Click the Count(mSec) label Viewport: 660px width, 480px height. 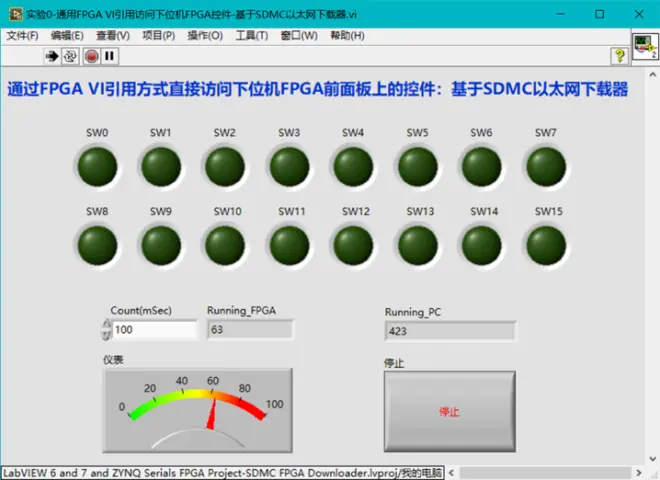click(141, 311)
